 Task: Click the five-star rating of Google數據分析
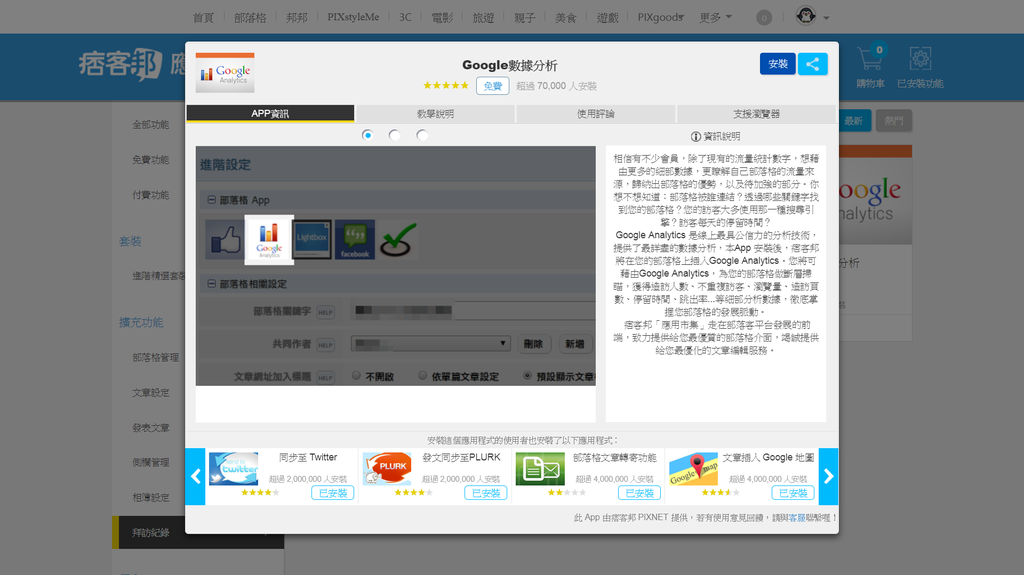point(445,86)
